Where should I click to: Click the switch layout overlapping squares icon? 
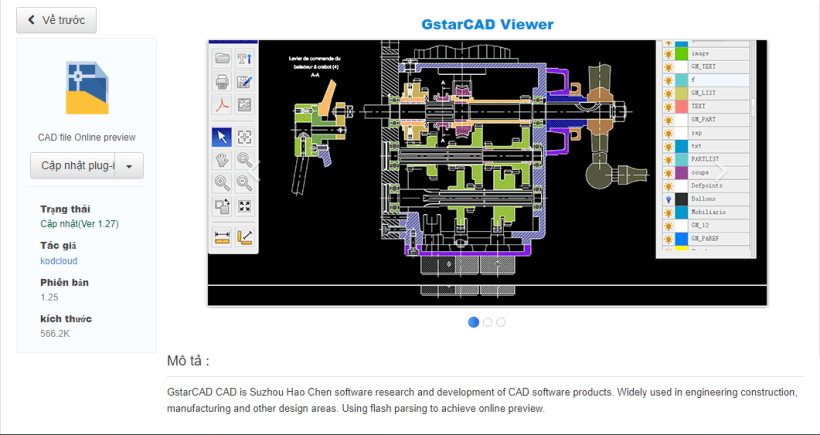[x=223, y=207]
